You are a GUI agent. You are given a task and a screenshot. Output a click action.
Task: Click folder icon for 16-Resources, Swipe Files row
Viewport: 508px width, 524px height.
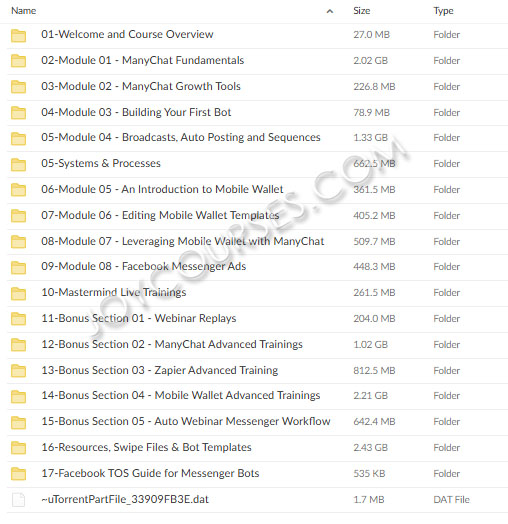pyautogui.click(x=18, y=448)
